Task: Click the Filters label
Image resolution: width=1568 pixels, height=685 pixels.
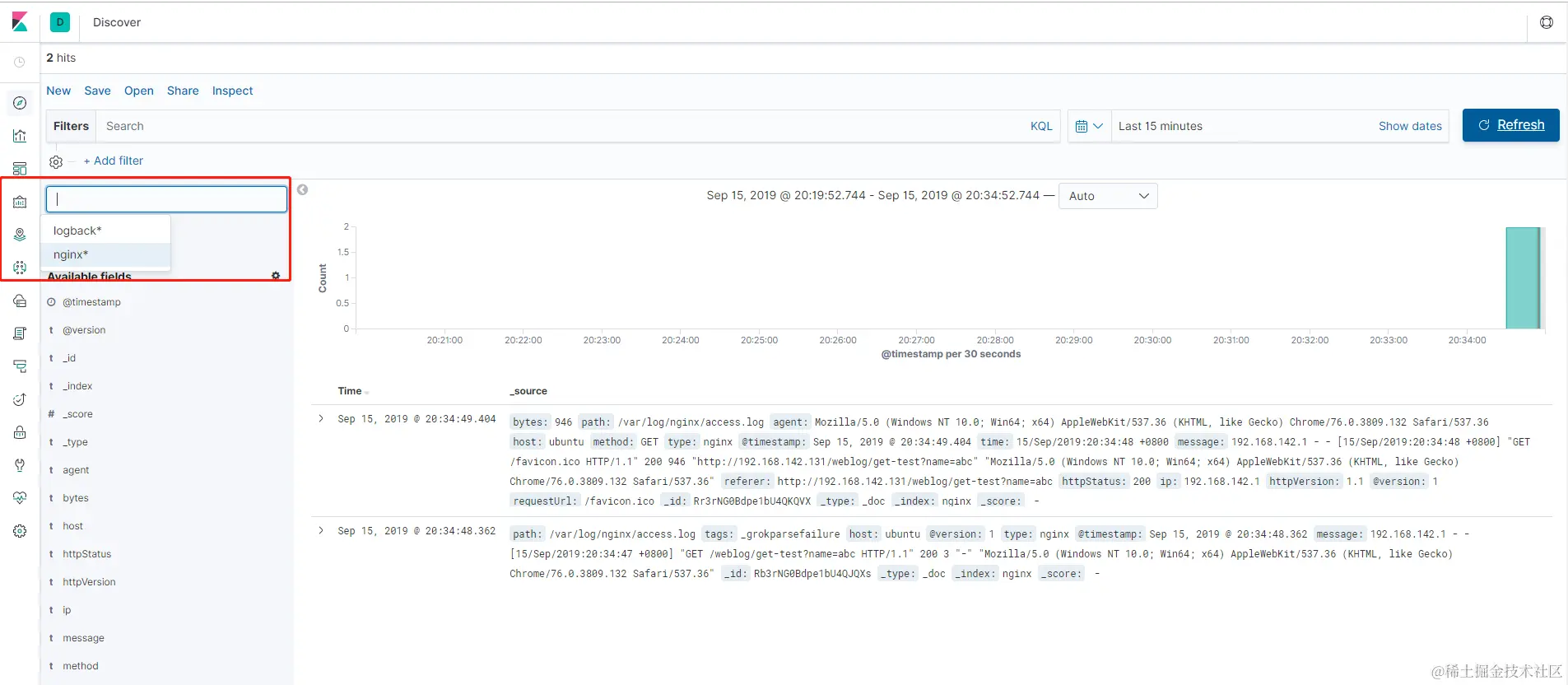Action: click(71, 126)
